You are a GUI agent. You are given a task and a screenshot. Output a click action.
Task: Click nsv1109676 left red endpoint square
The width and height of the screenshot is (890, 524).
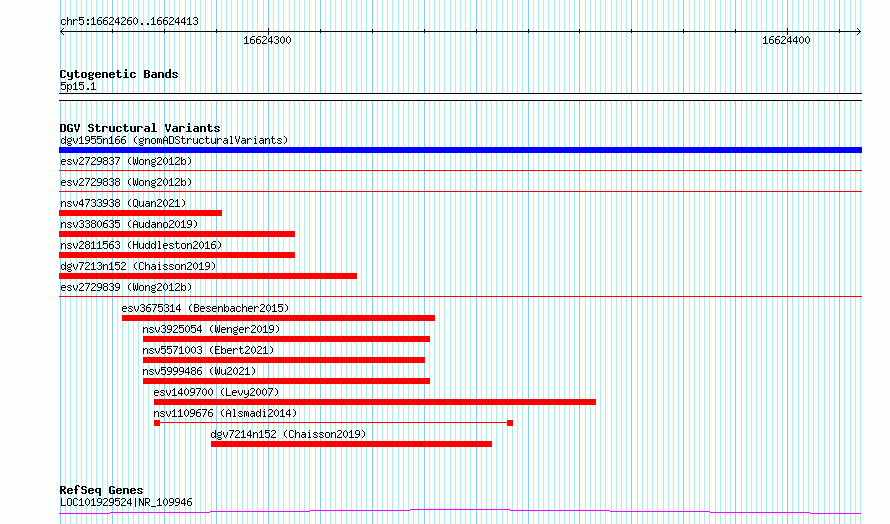click(x=157, y=423)
